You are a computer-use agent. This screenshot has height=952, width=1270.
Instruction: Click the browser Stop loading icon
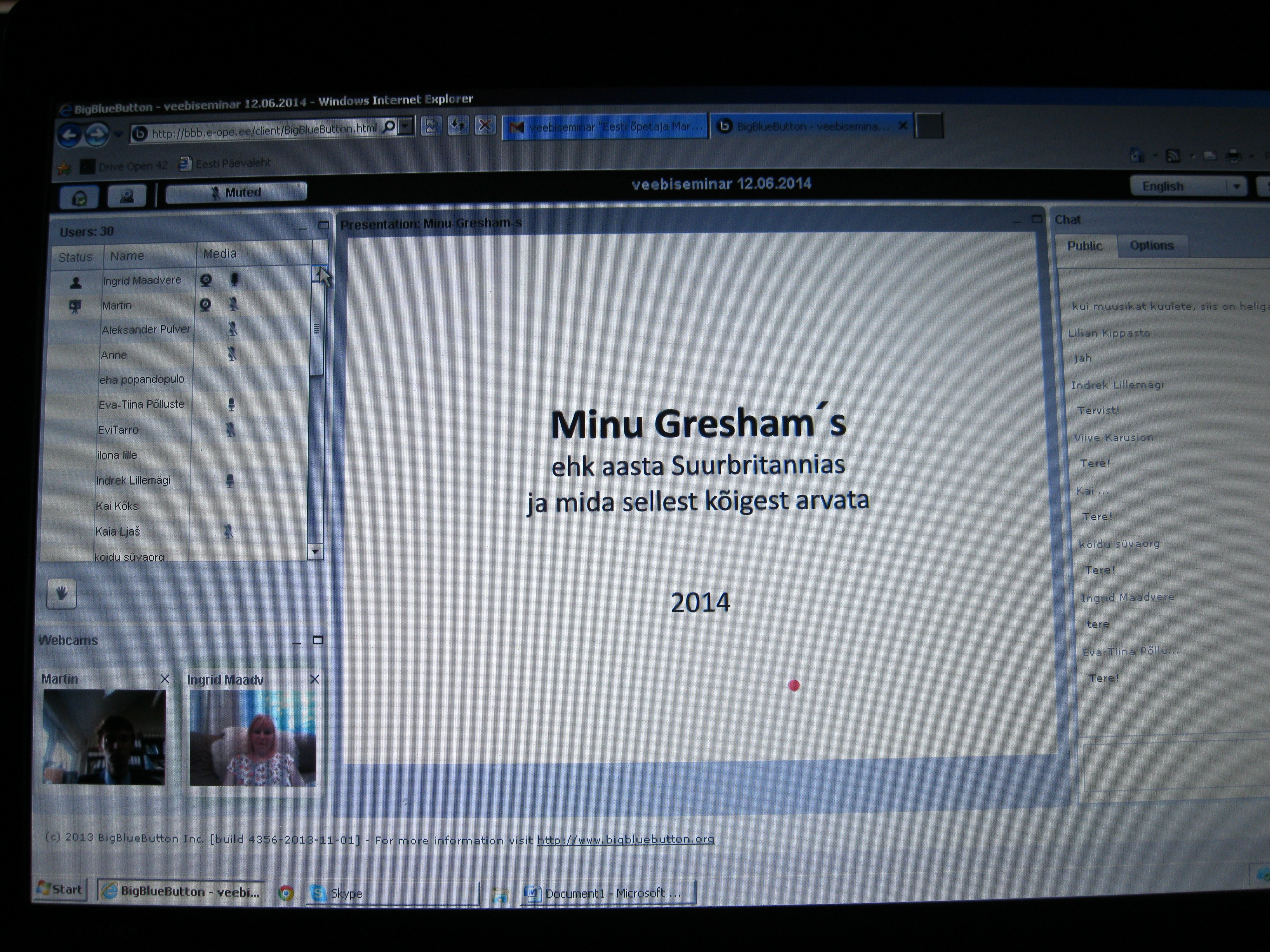click(485, 125)
